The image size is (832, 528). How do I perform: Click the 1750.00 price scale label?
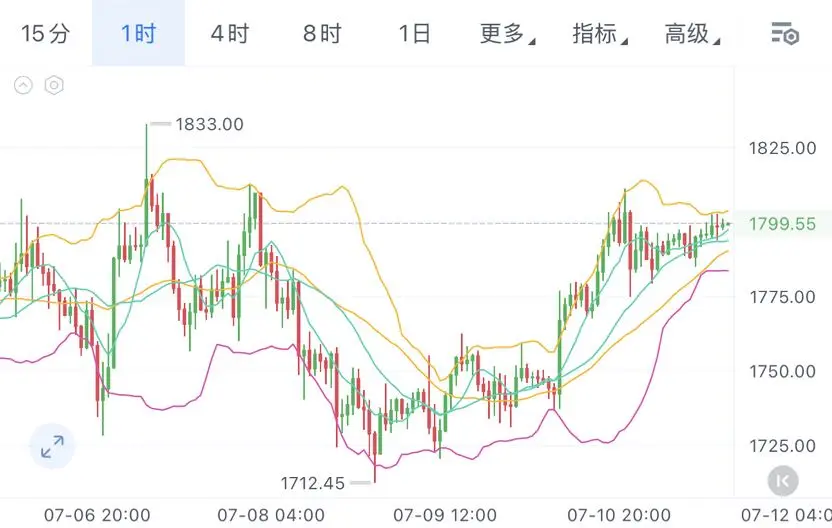(x=782, y=371)
